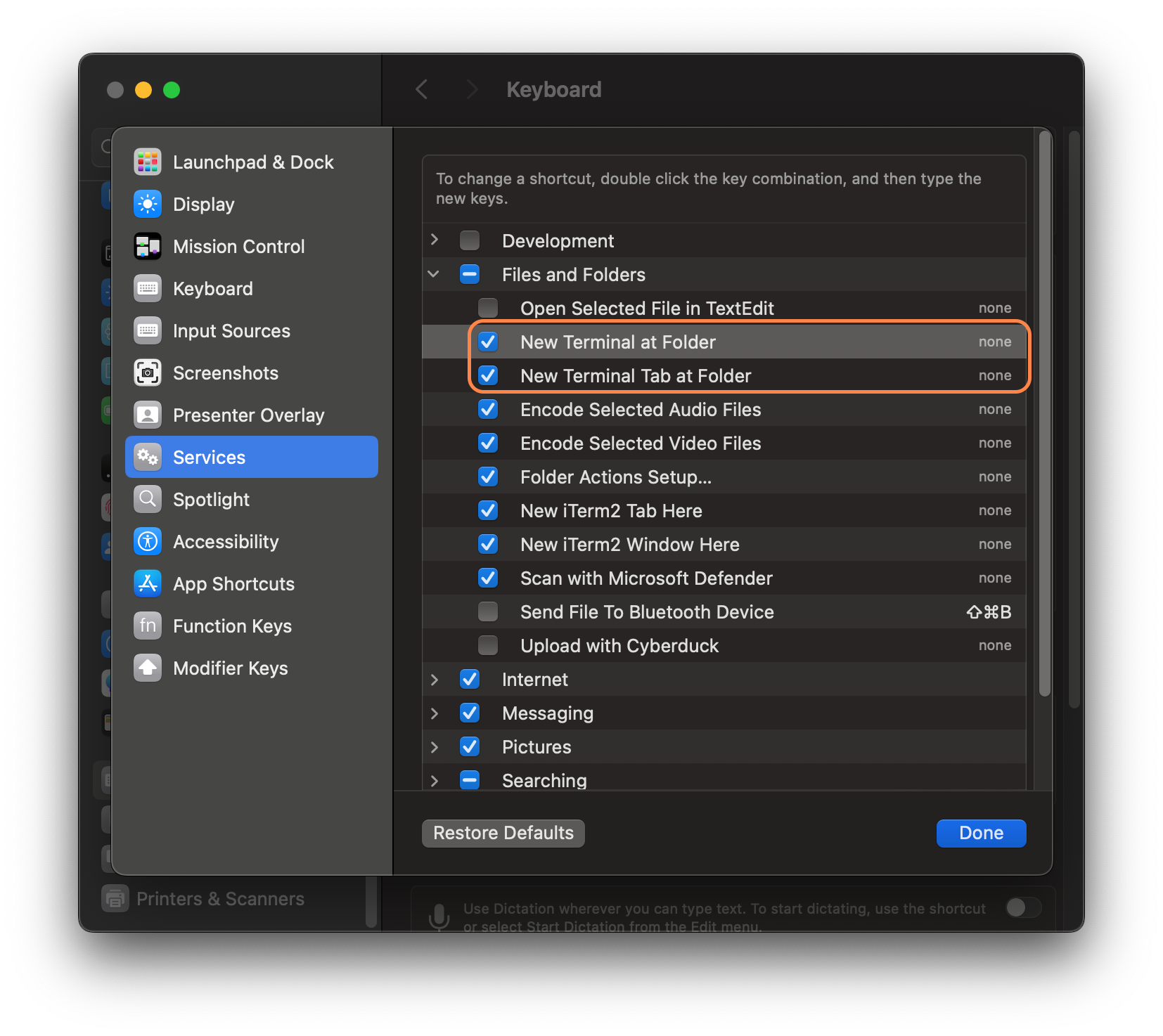Expand the Development category
Viewport: 1163px width, 1036px height.
tap(435, 240)
